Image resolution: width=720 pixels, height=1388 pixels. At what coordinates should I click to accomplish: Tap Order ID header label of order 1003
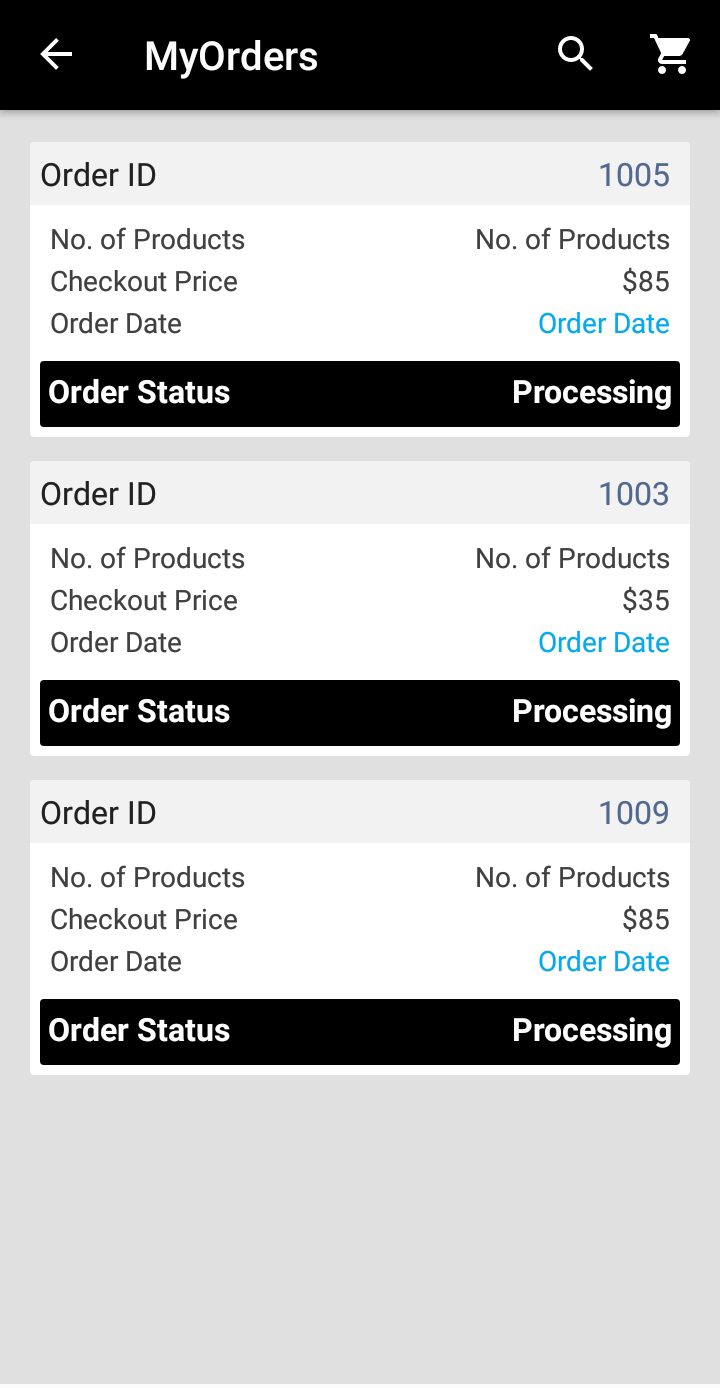(99, 494)
